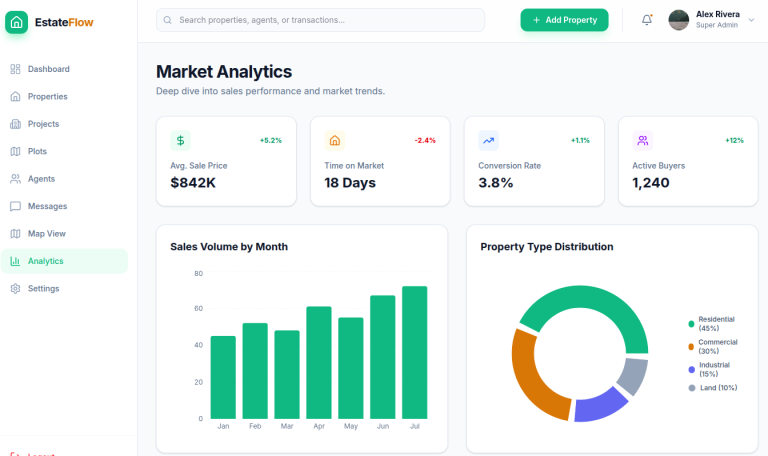Click the Map View sidebar icon
This screenshot has width=768, height=456.
tap(15, 234)
